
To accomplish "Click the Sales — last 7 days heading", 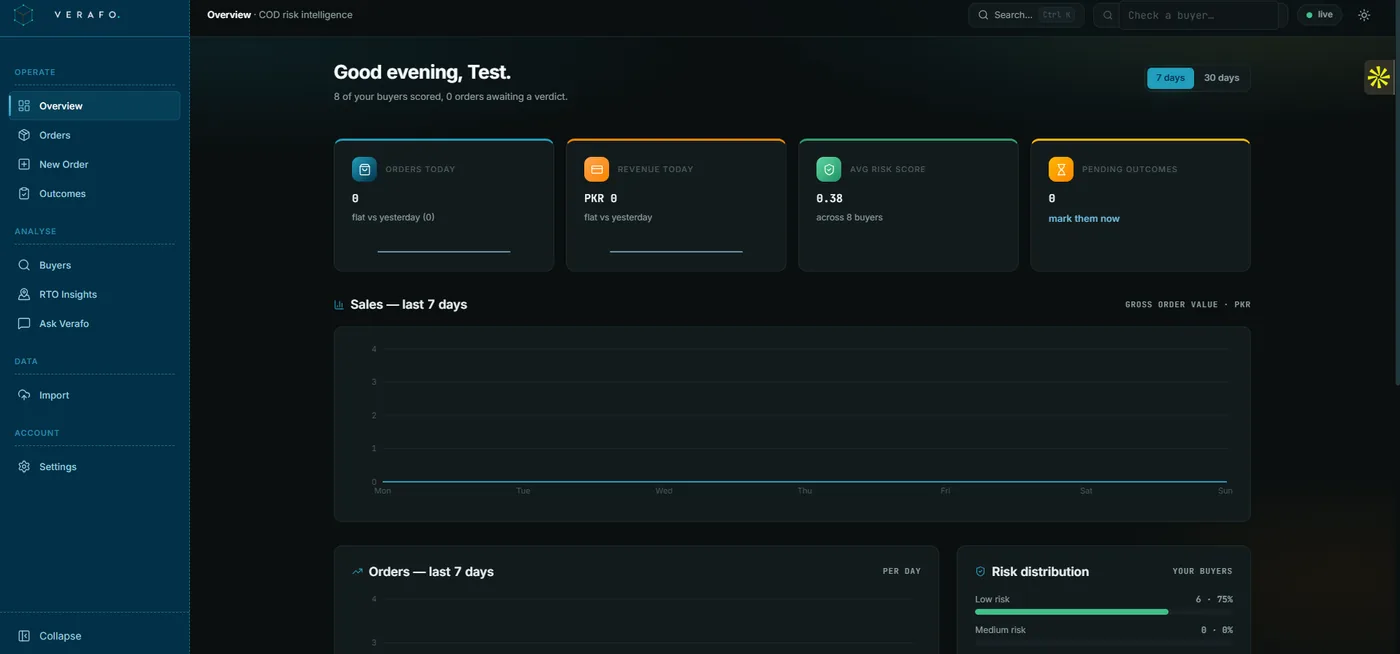I will pos(408,304).
